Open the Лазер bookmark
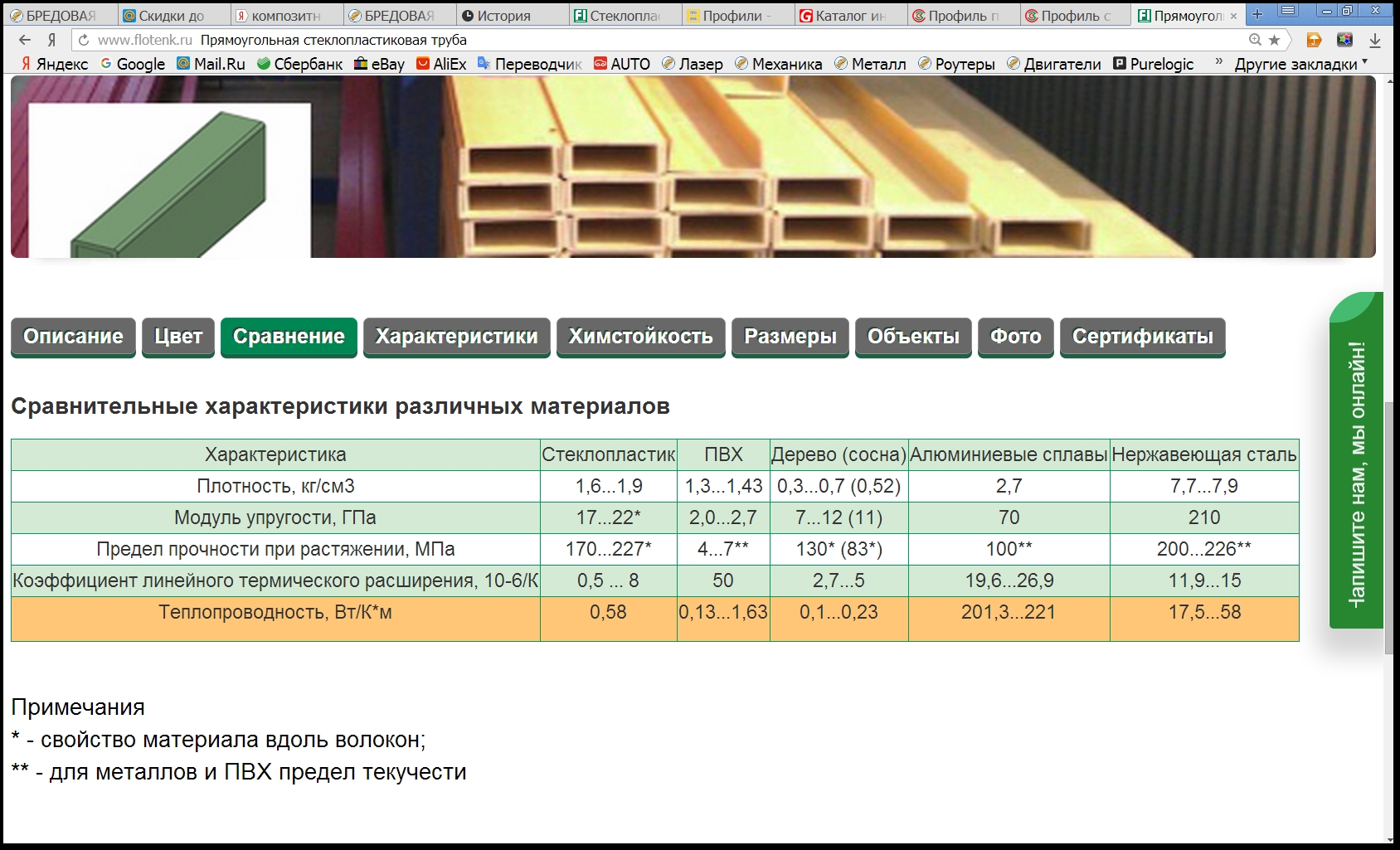The width and height of the screenshot is (1400, 850). [693, 64]
